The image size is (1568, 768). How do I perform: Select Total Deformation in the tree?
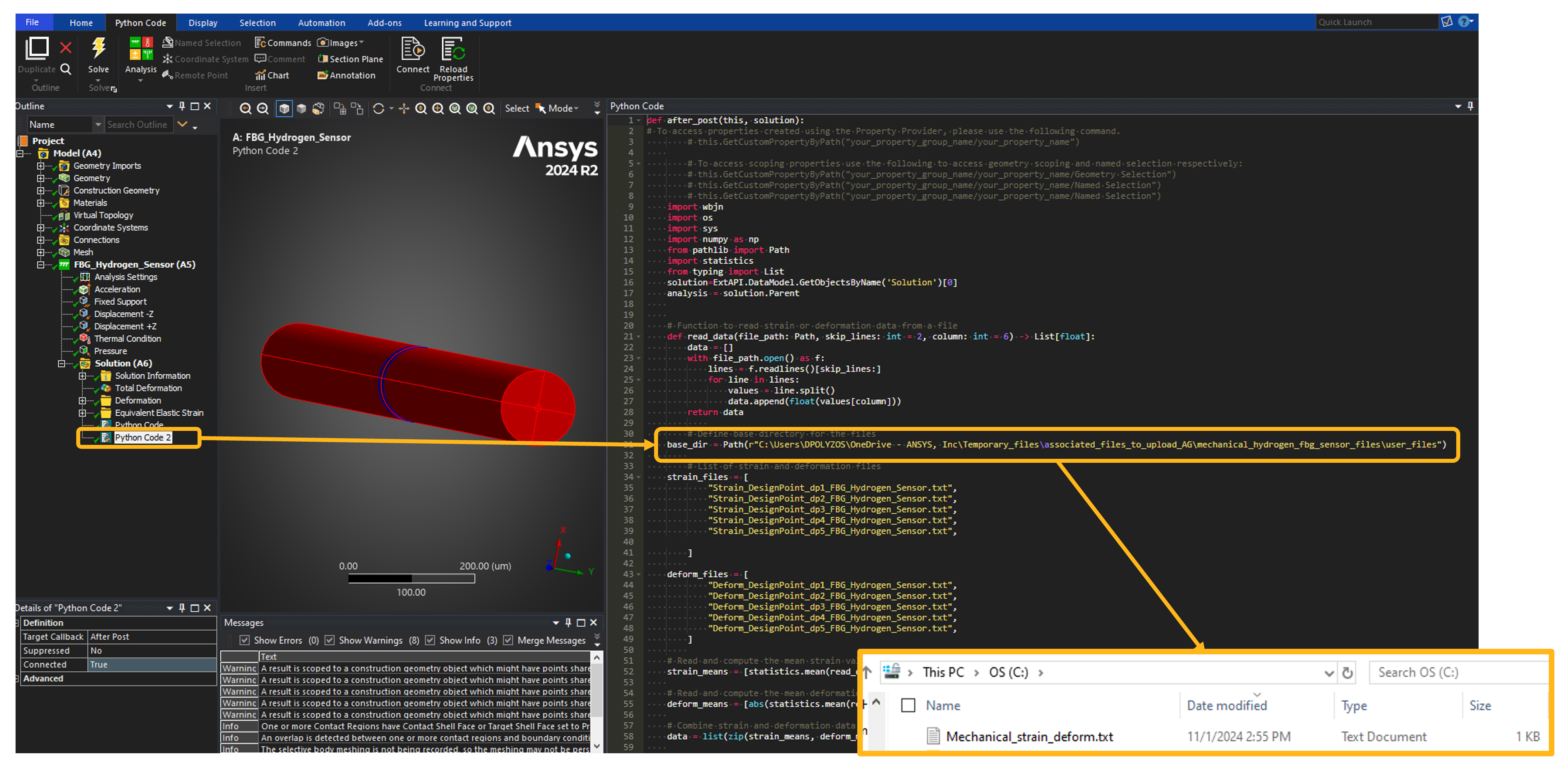pos(148,388)
